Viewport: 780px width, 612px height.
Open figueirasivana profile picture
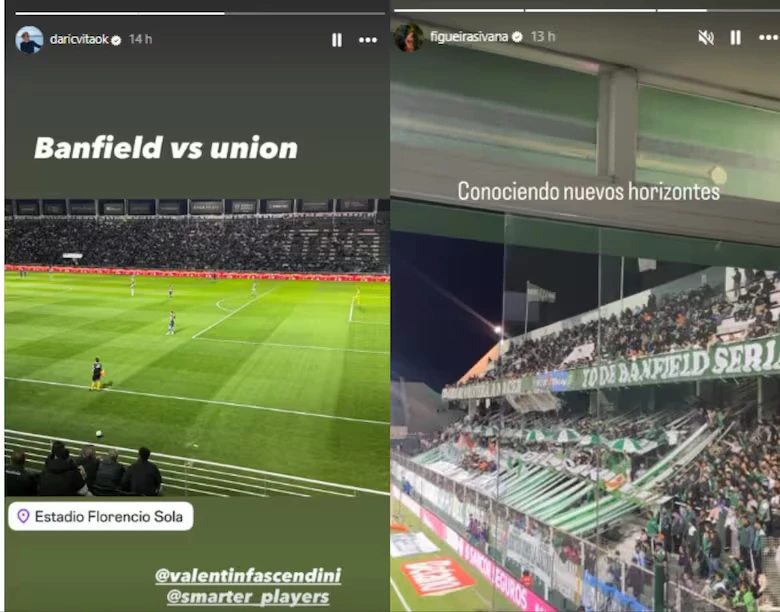click(409, 37)
